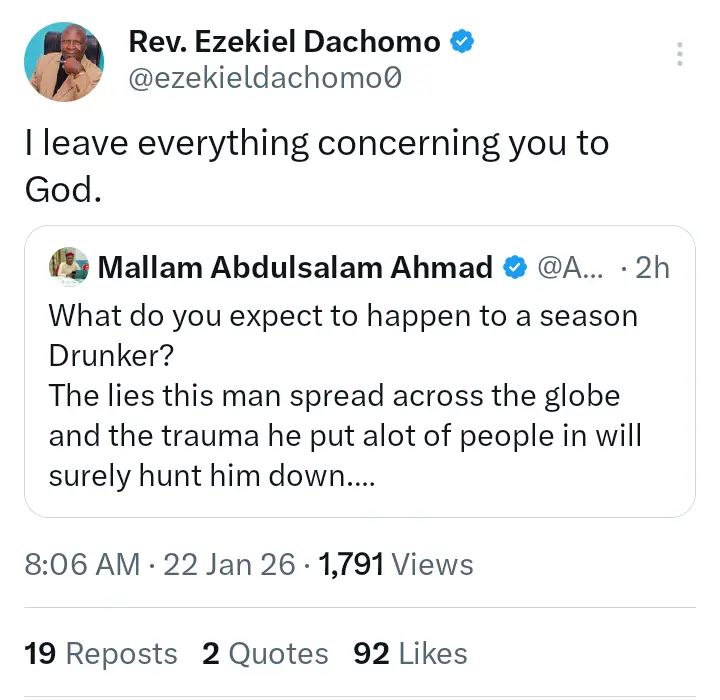Click the 8:06 AM · 22 Jan 26 timestamp

click(160, 565)
